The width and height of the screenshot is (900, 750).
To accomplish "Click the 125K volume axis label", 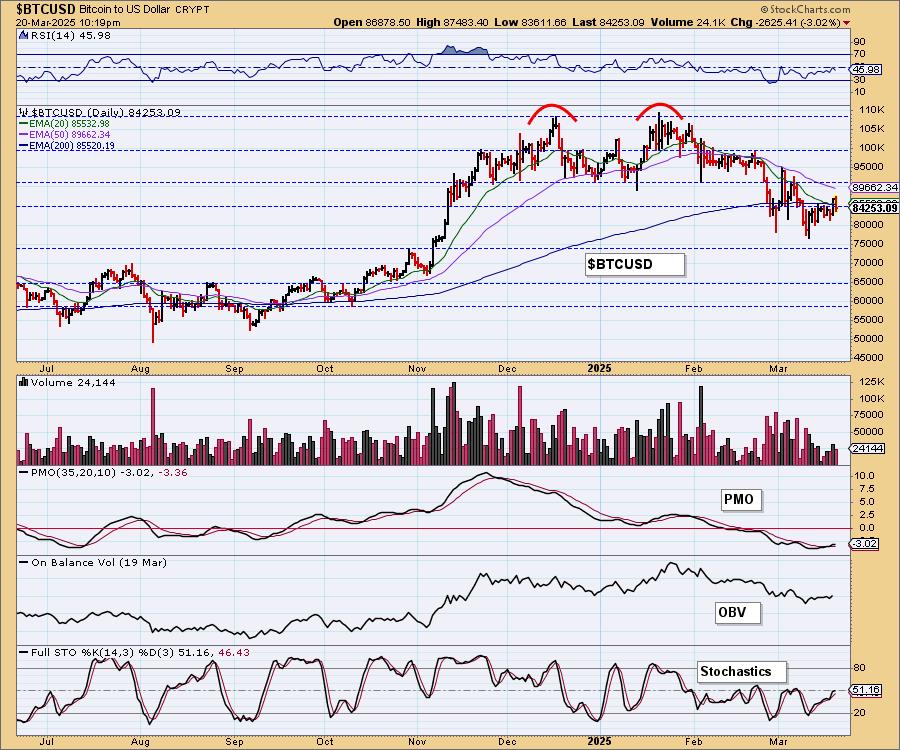I will (x=871, y=382).
